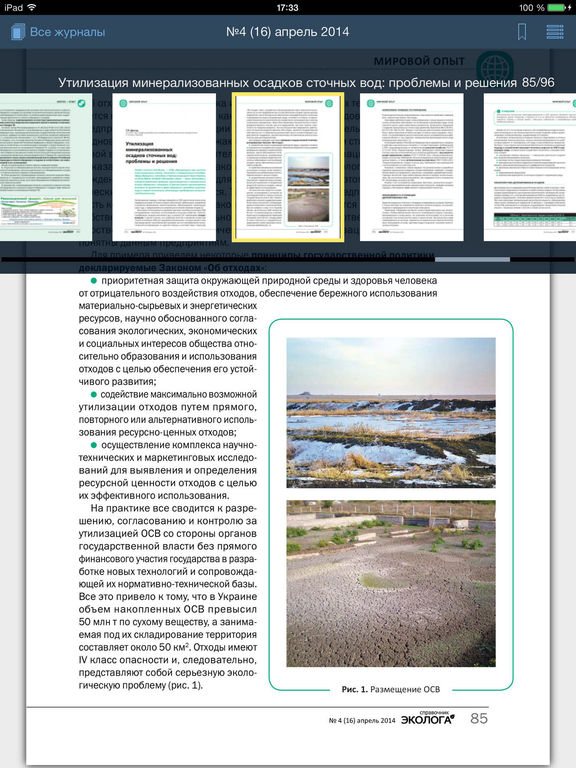Click the bullet text приоритетная защита окружающей

[x=258, y=331]
